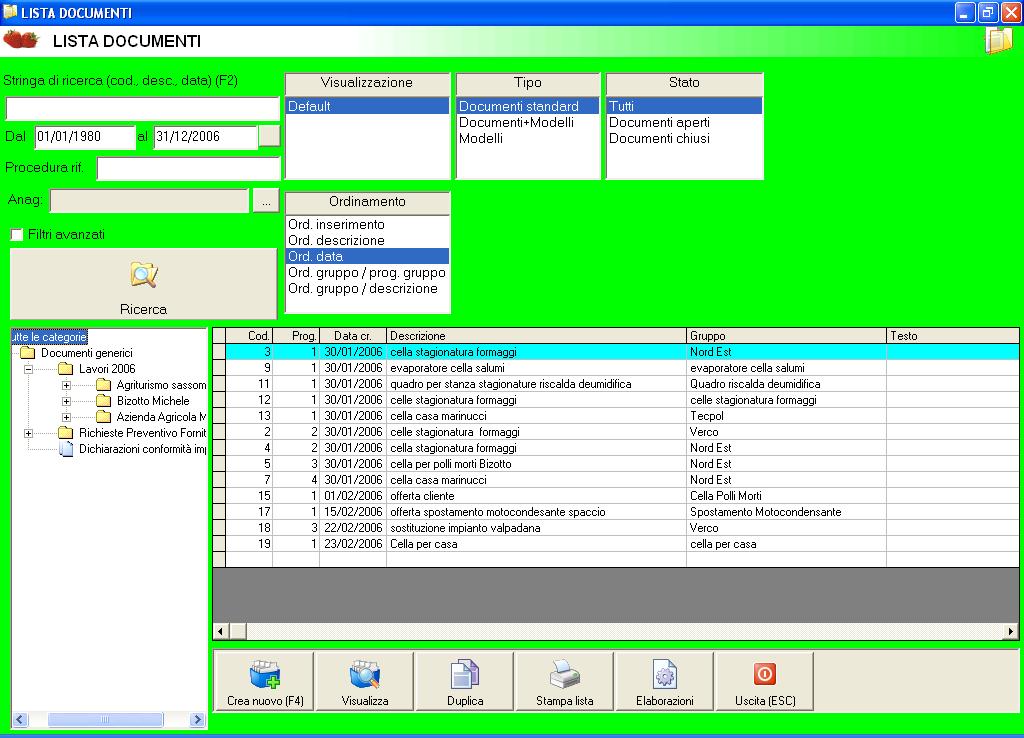Choose Ord. inserimento sorting

tap(368, 224)
